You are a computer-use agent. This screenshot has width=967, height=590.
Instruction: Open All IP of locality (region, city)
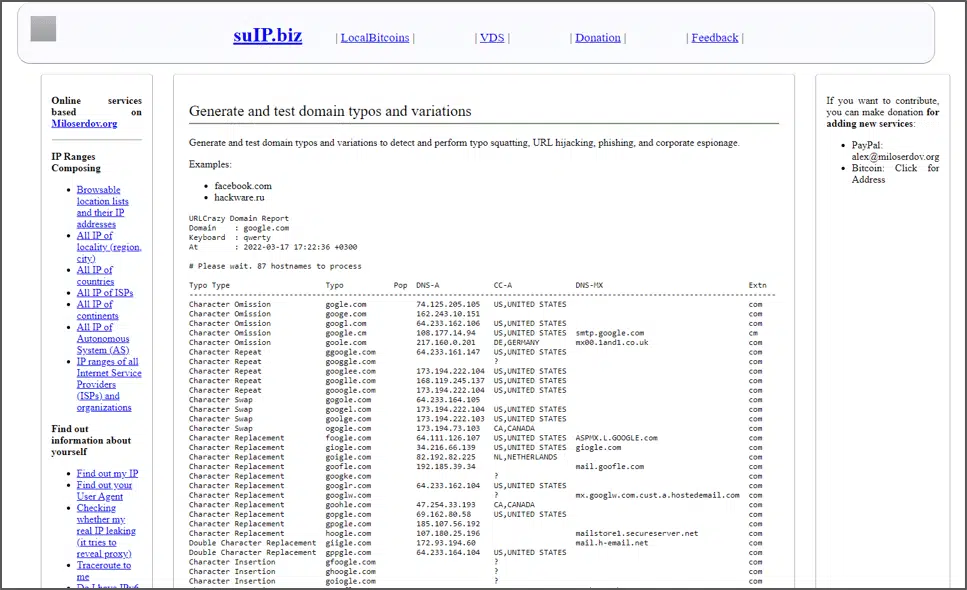[x=109, y=247]
